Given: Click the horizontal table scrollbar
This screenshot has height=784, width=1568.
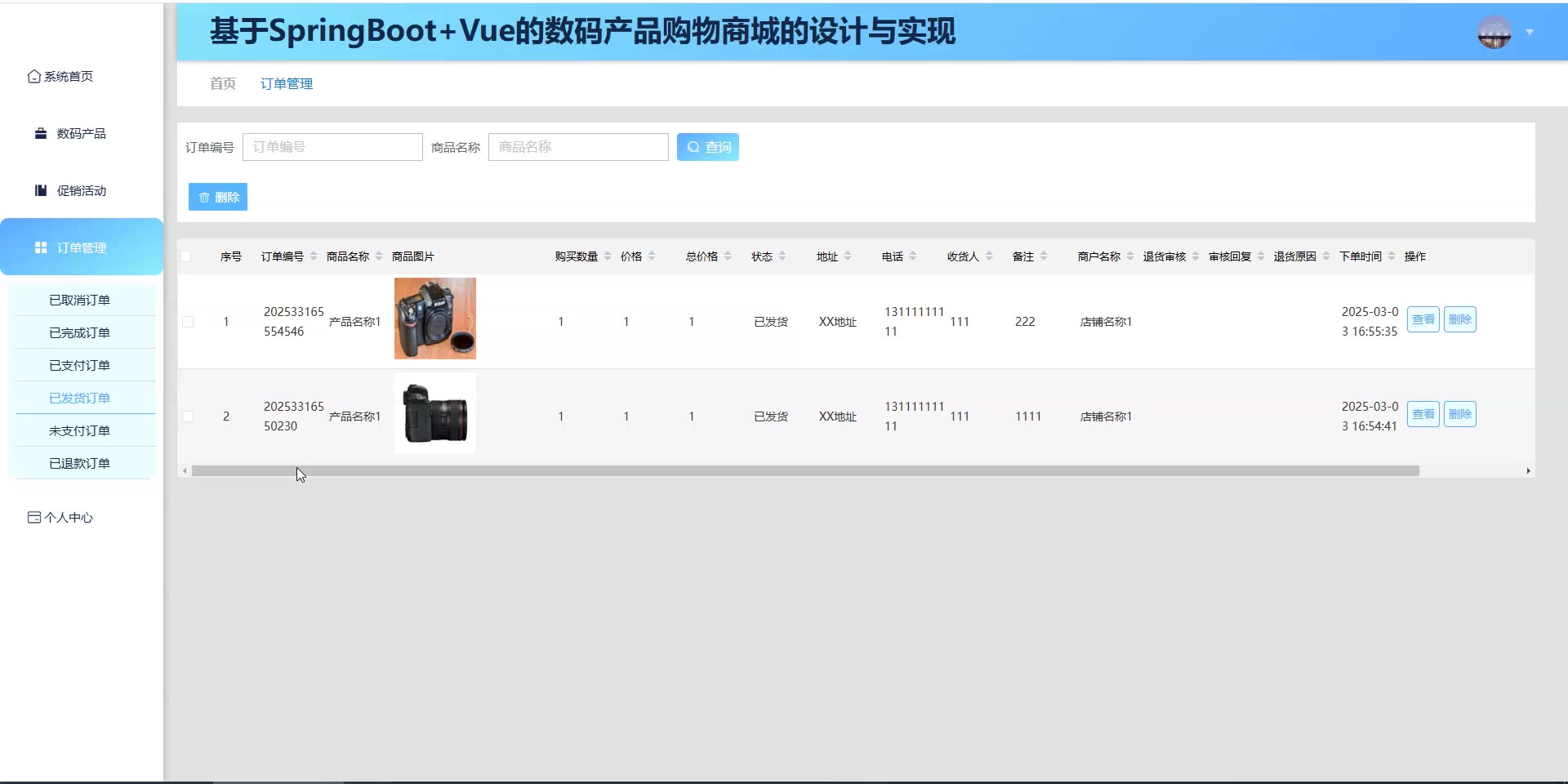Looking at the screenshot, I should tap(804, 471).
